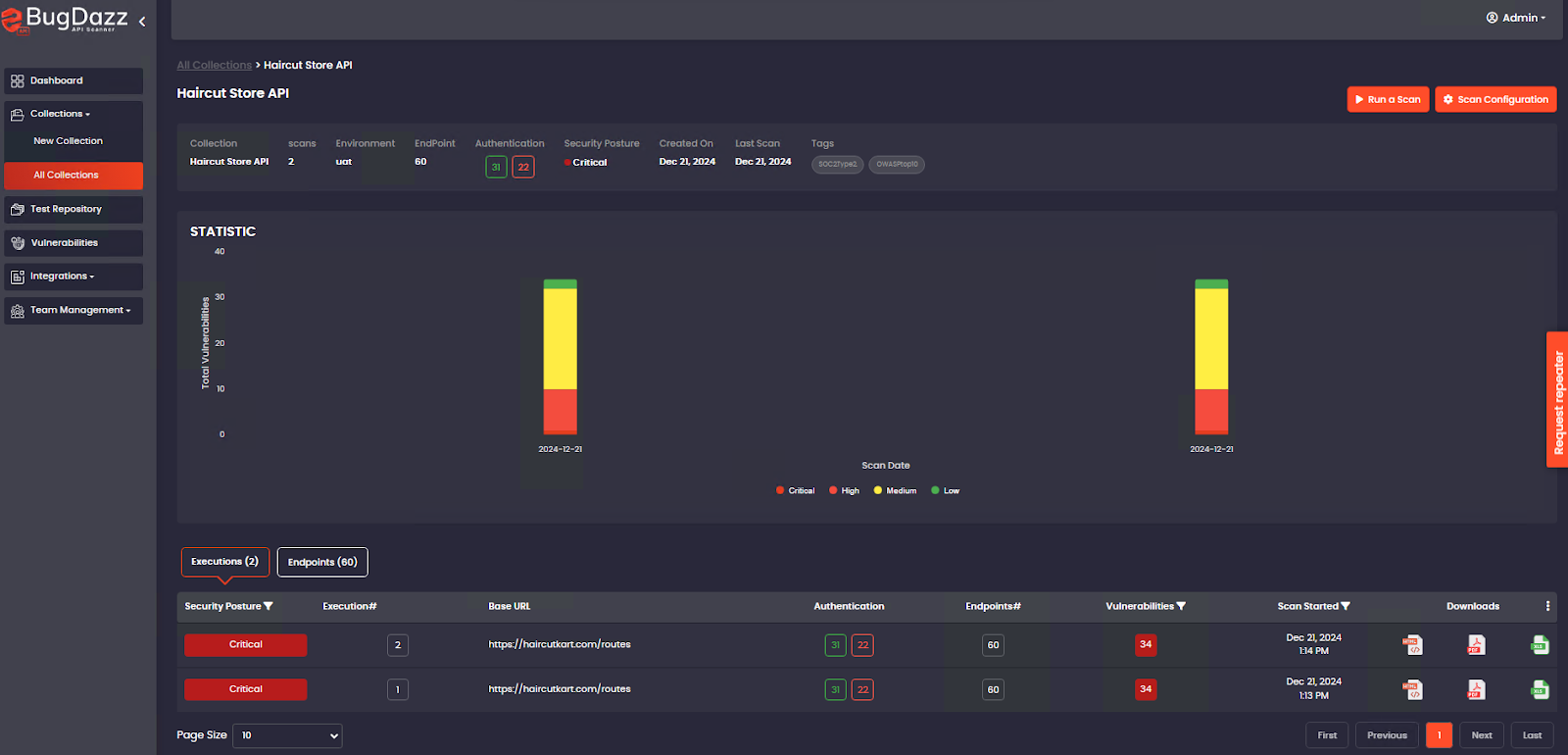Click red 22 badge in execution 1 row

tap(862, 689)
